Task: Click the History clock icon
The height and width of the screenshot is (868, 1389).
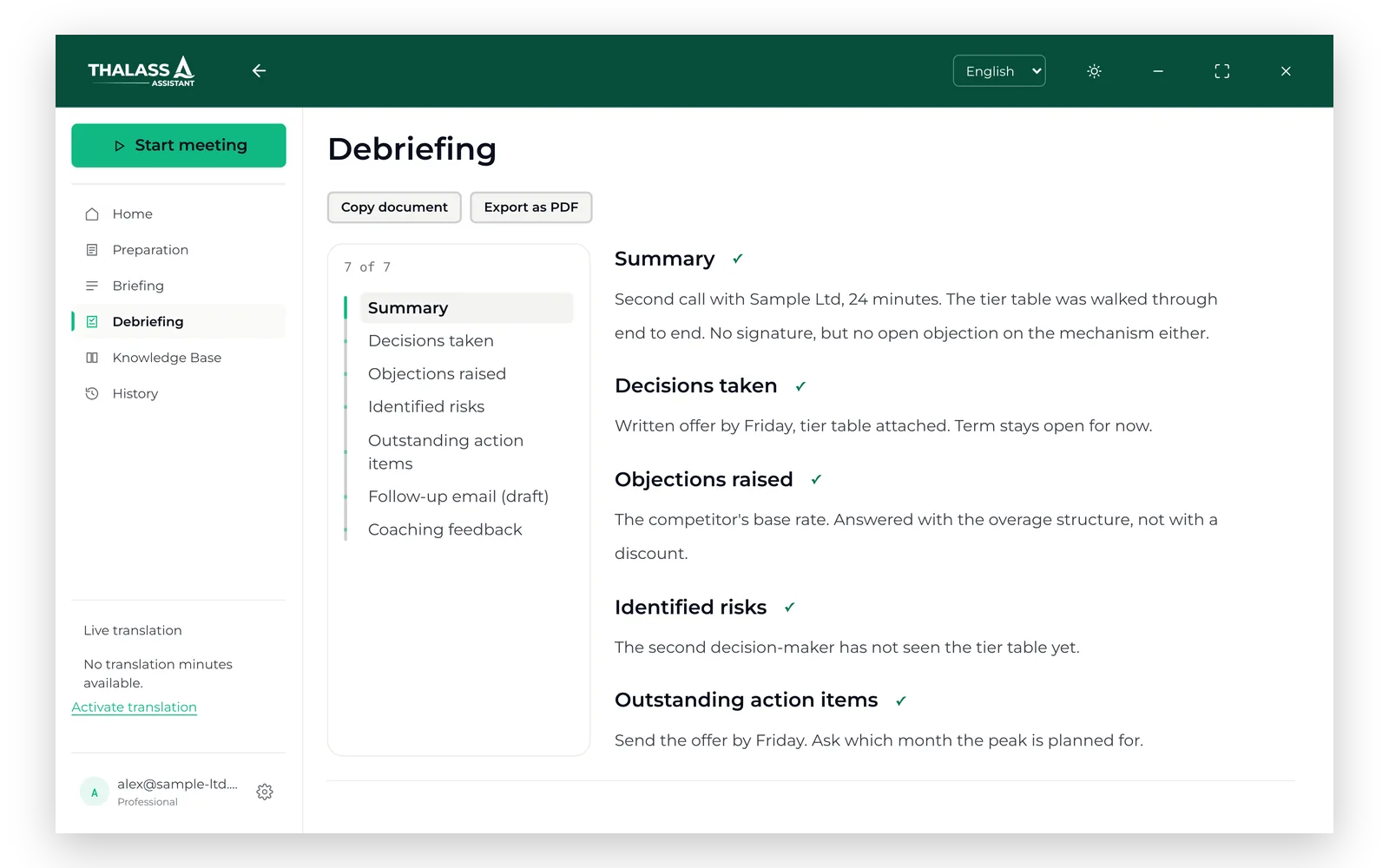Action: [x=92, y=393]
